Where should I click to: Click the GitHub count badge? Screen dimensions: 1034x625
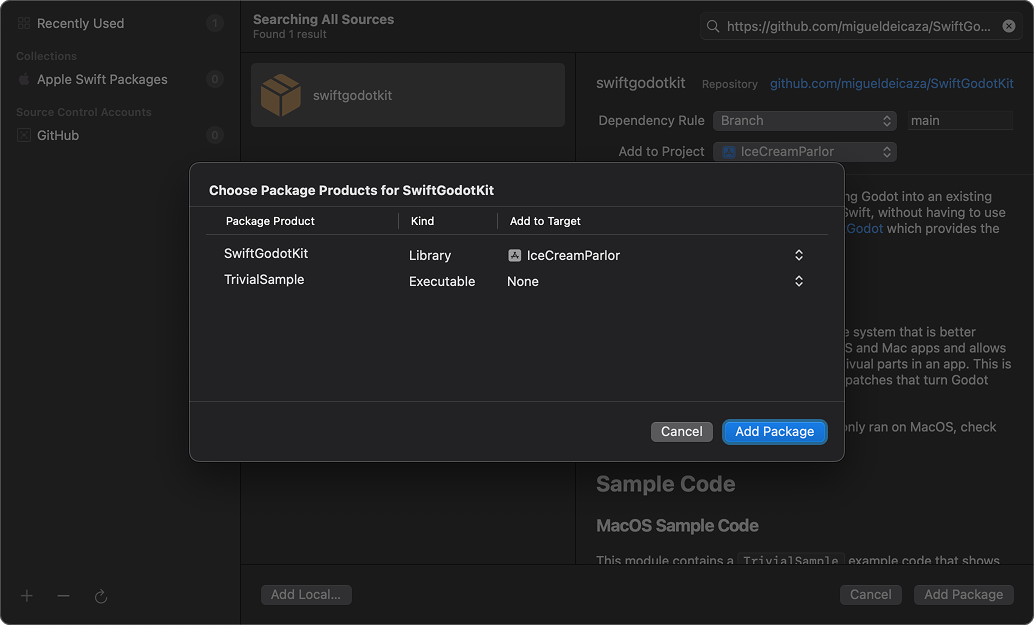[x=214, y=136]
